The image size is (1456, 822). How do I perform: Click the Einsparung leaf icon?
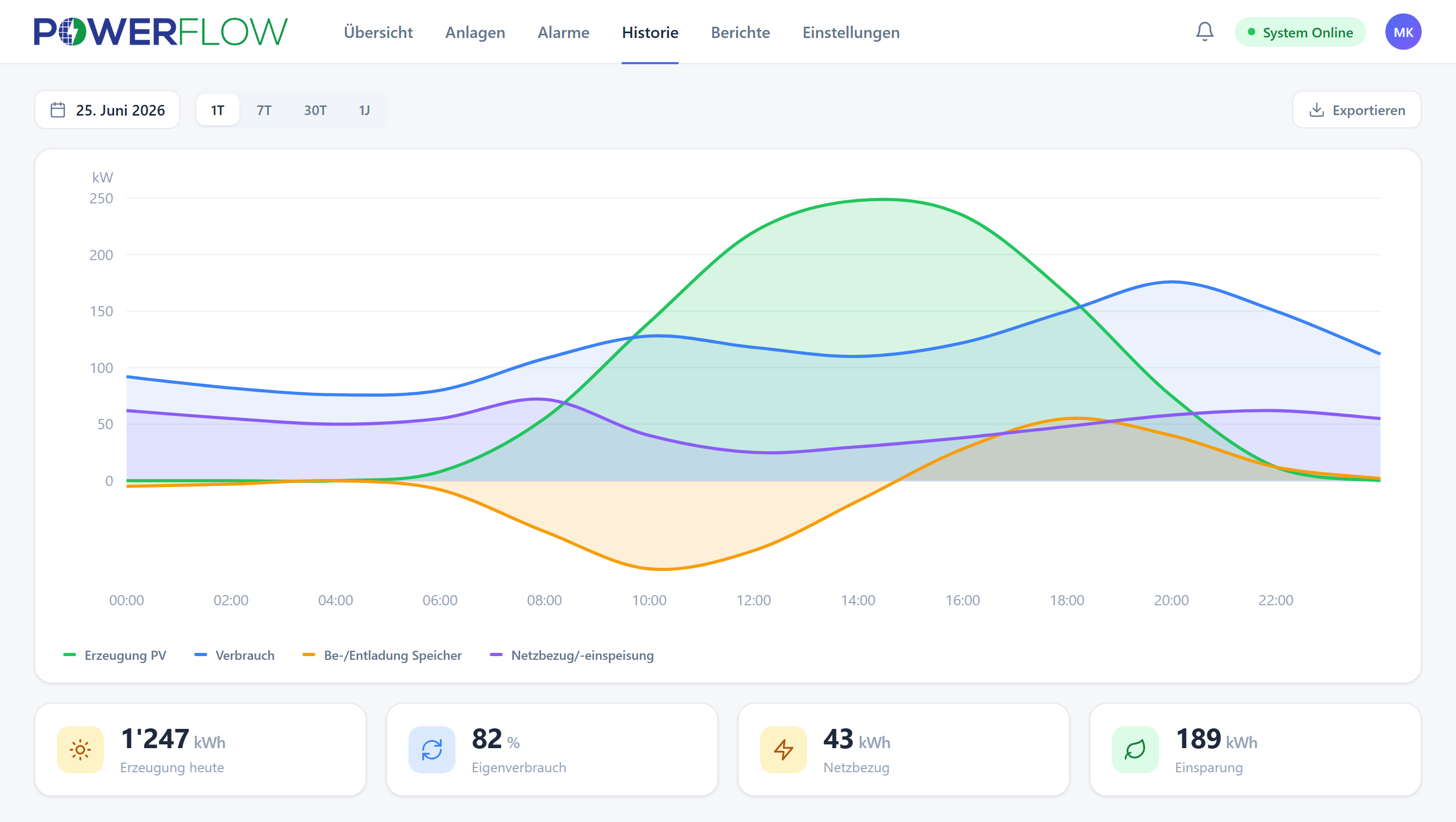pos(1135,750)
